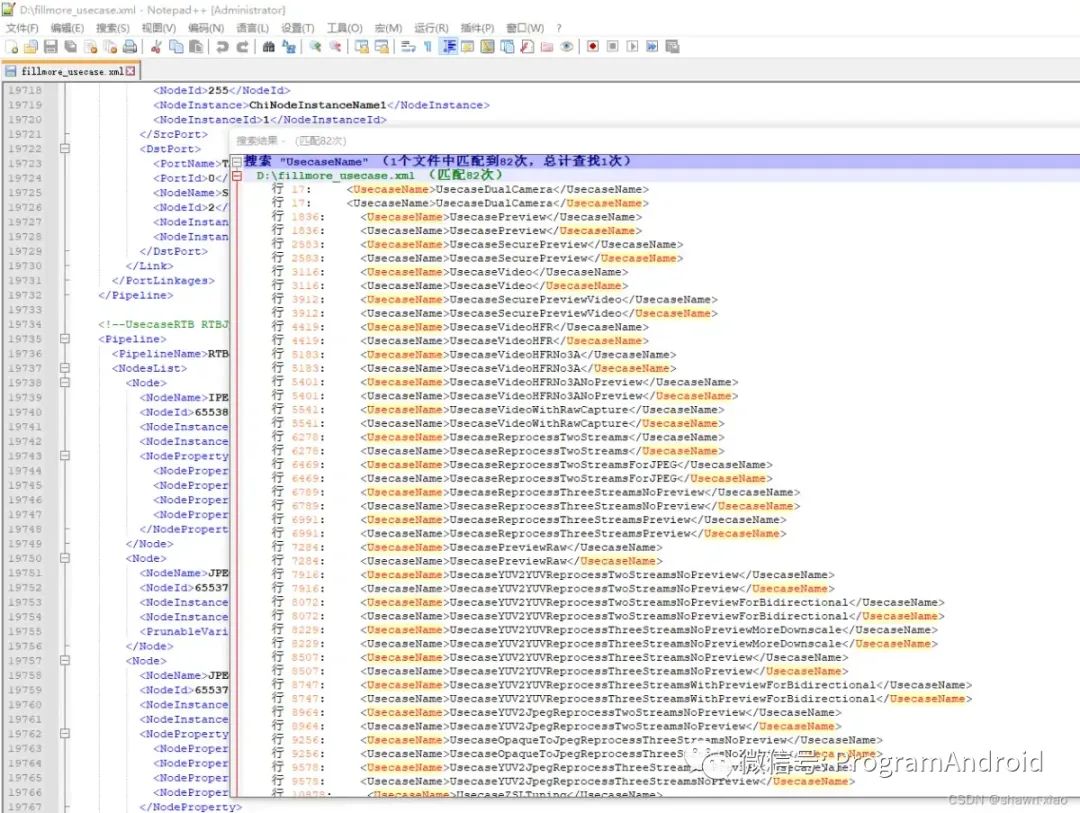Click line number 19734 in the margin
The width and height of the screenshot is (1080, 813).
pyautogui.click(x=25, y=324)
